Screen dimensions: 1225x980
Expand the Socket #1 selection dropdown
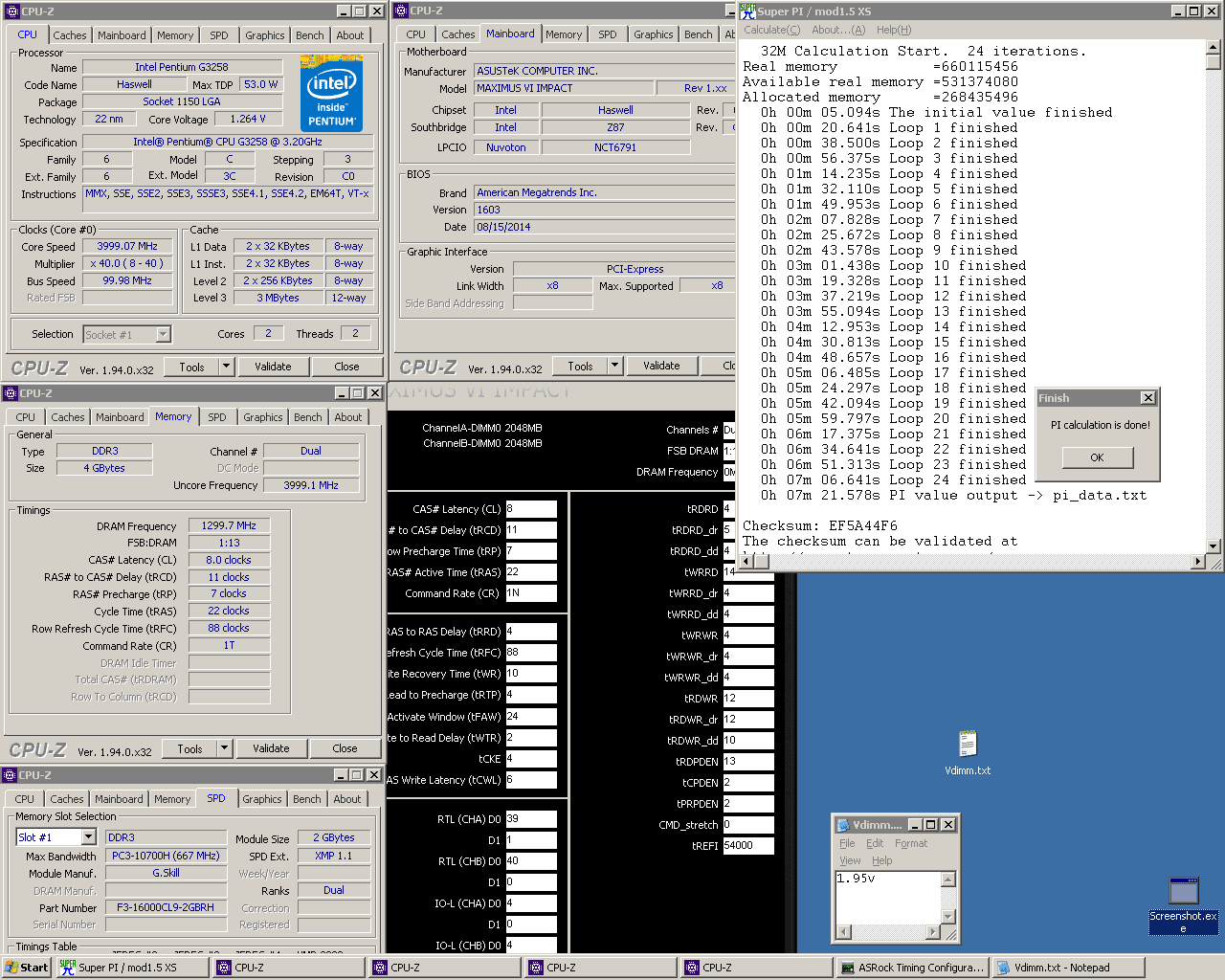point(164,334)
